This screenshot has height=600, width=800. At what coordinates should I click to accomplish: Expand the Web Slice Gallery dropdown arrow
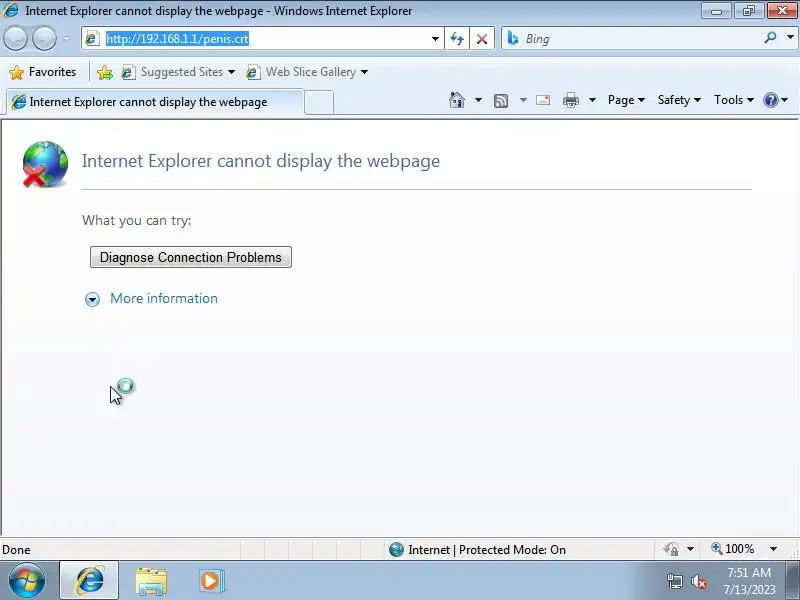pyautogui.click(x=364, y=72)
